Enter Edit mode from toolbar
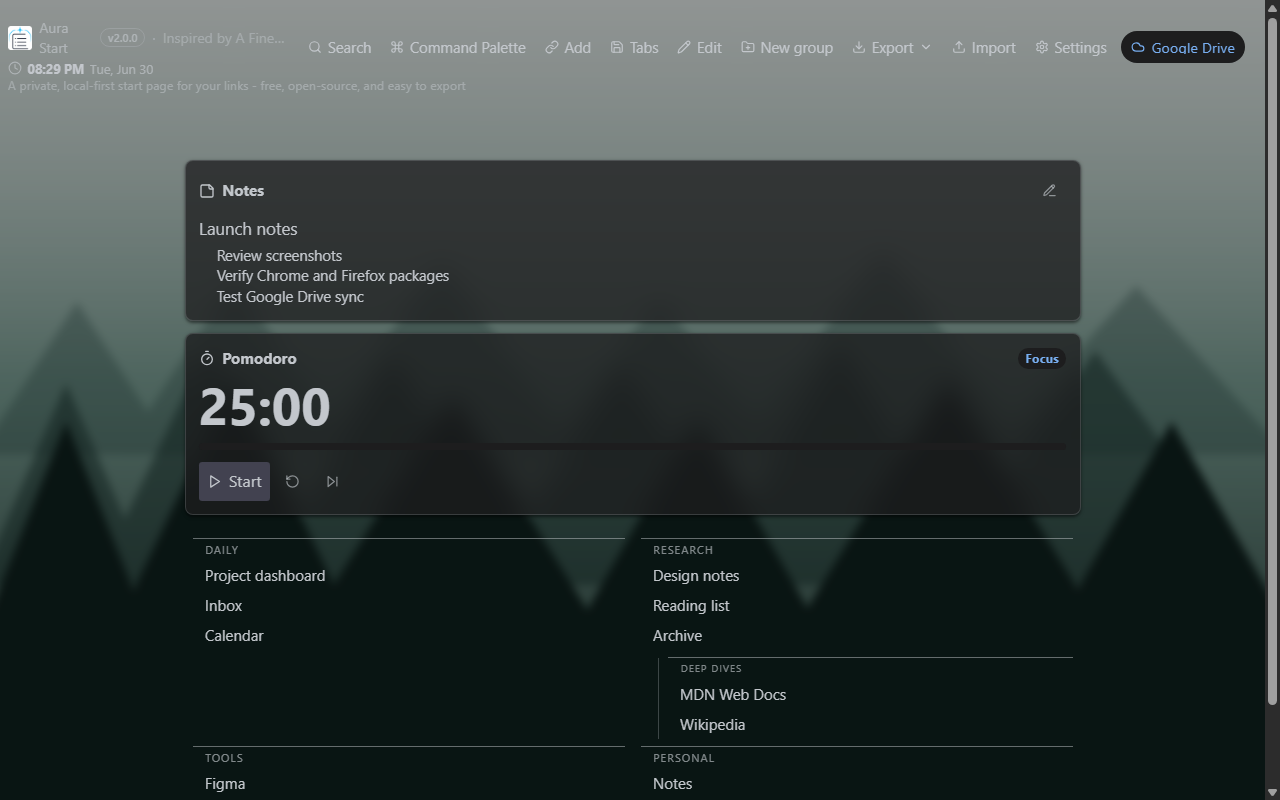 tap(699, 47)
